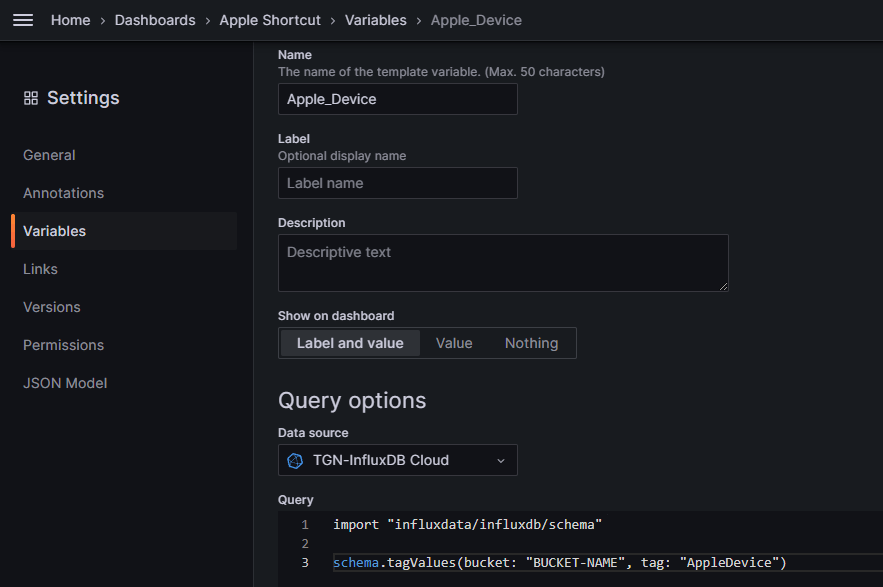Navigate to Dashboards breadcrumb
This screenshot has height=587, width=883.
(x=155, y=20)
